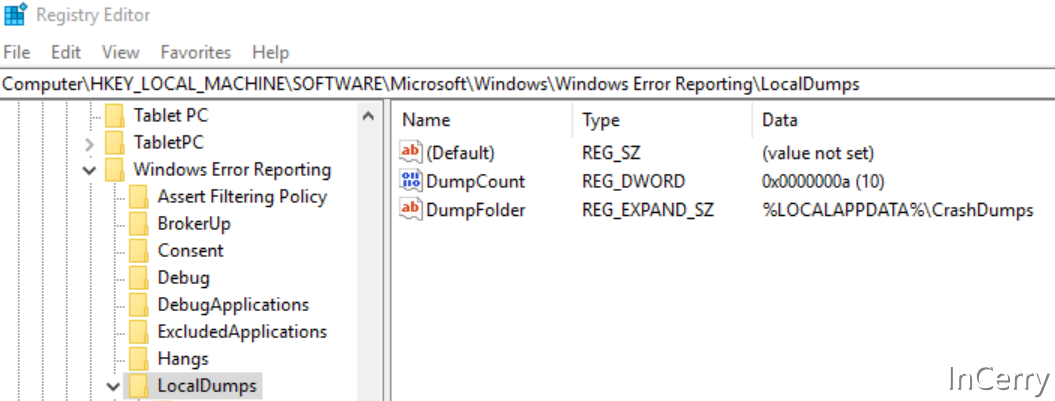The width and height of the screenshot is (1055, 401).
Task: Collapse the LocalDumps key chevron
Action: (114, 385)
